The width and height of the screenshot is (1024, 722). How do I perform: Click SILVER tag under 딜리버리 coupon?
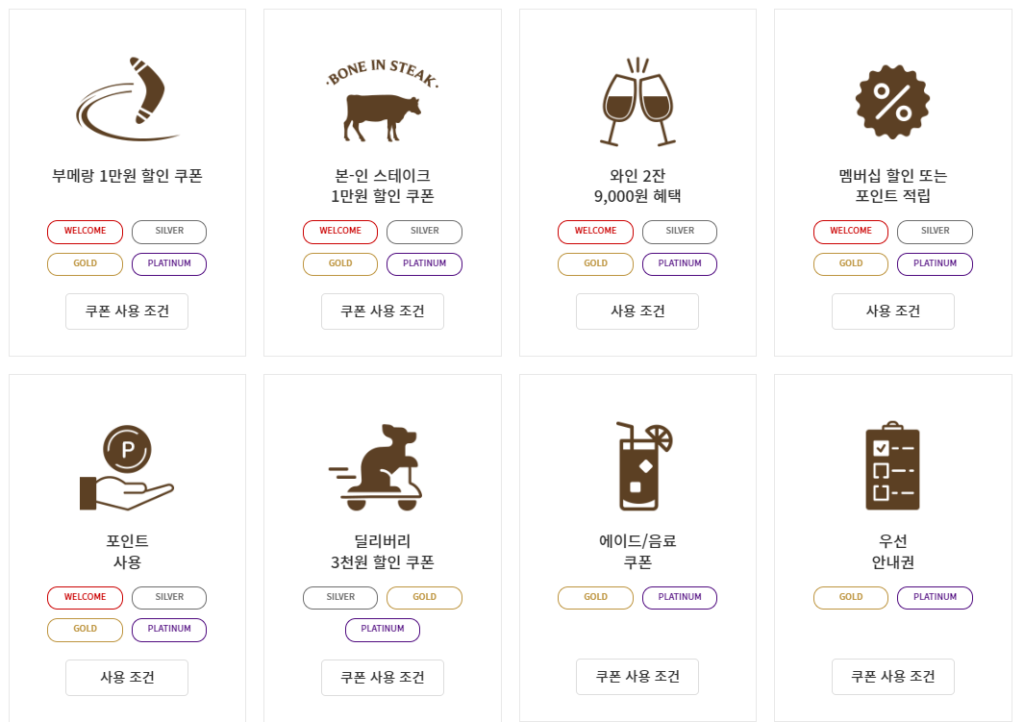coord(340,597)
